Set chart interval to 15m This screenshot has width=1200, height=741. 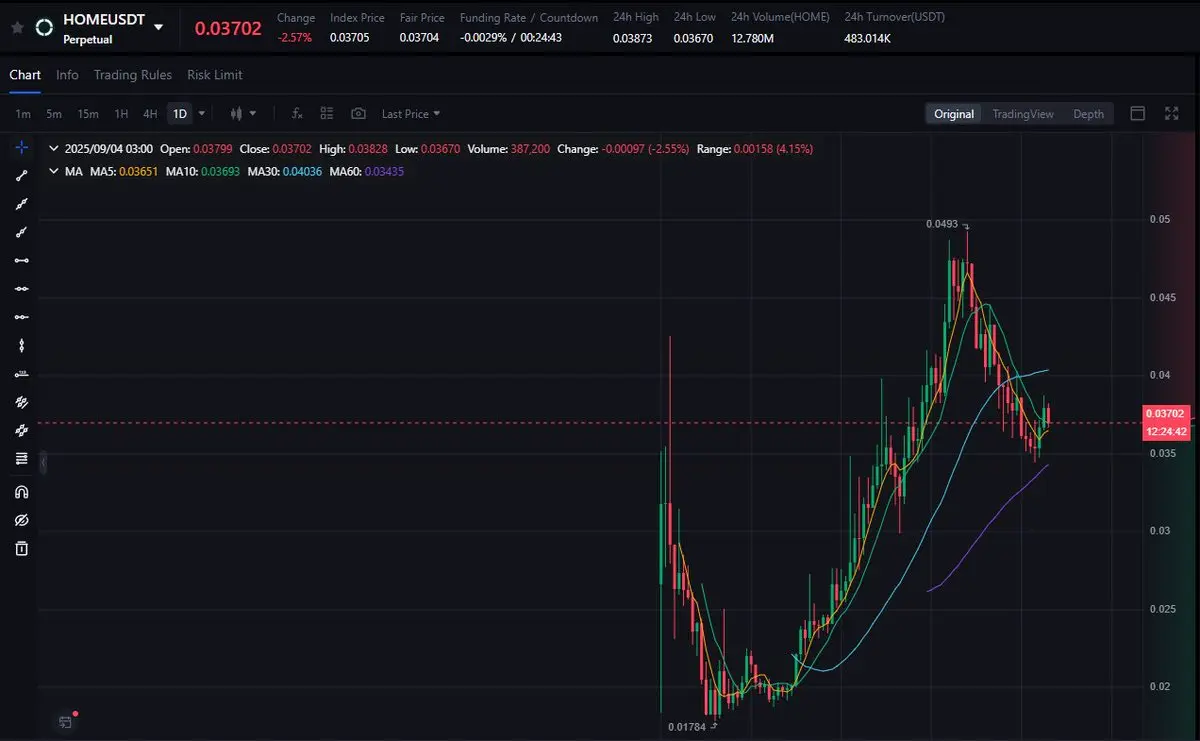pyautogui.click(x=88, y=114)
